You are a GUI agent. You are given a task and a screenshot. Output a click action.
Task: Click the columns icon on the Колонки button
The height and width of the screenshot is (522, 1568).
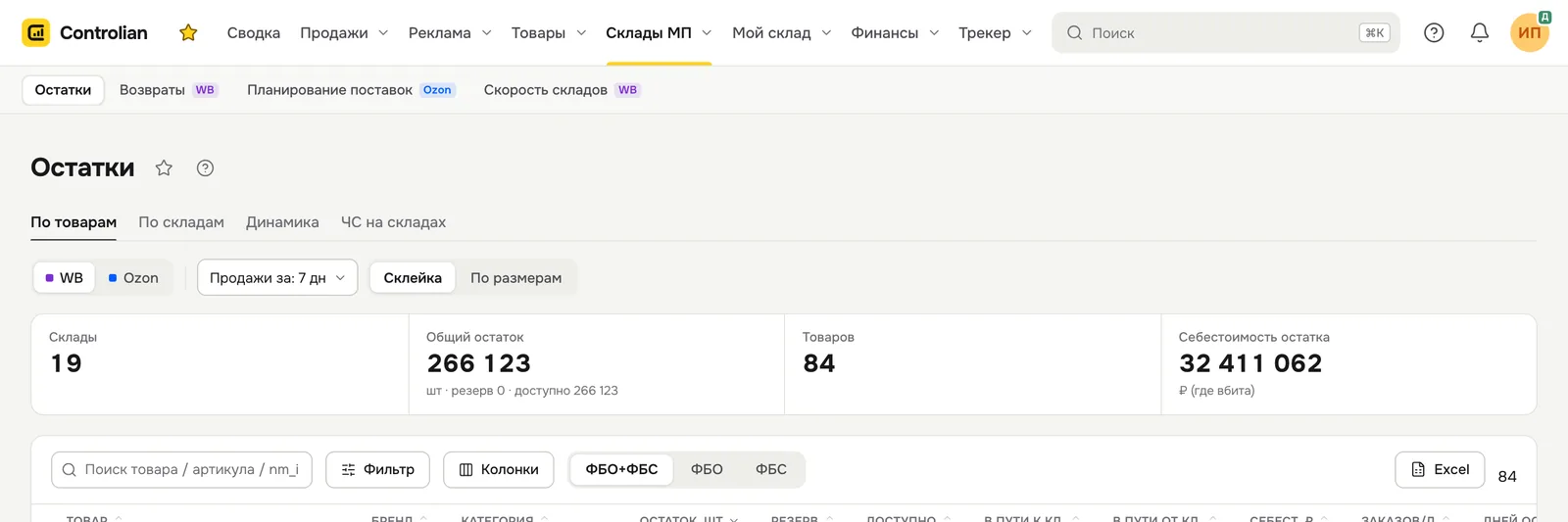tap(466, 470)
